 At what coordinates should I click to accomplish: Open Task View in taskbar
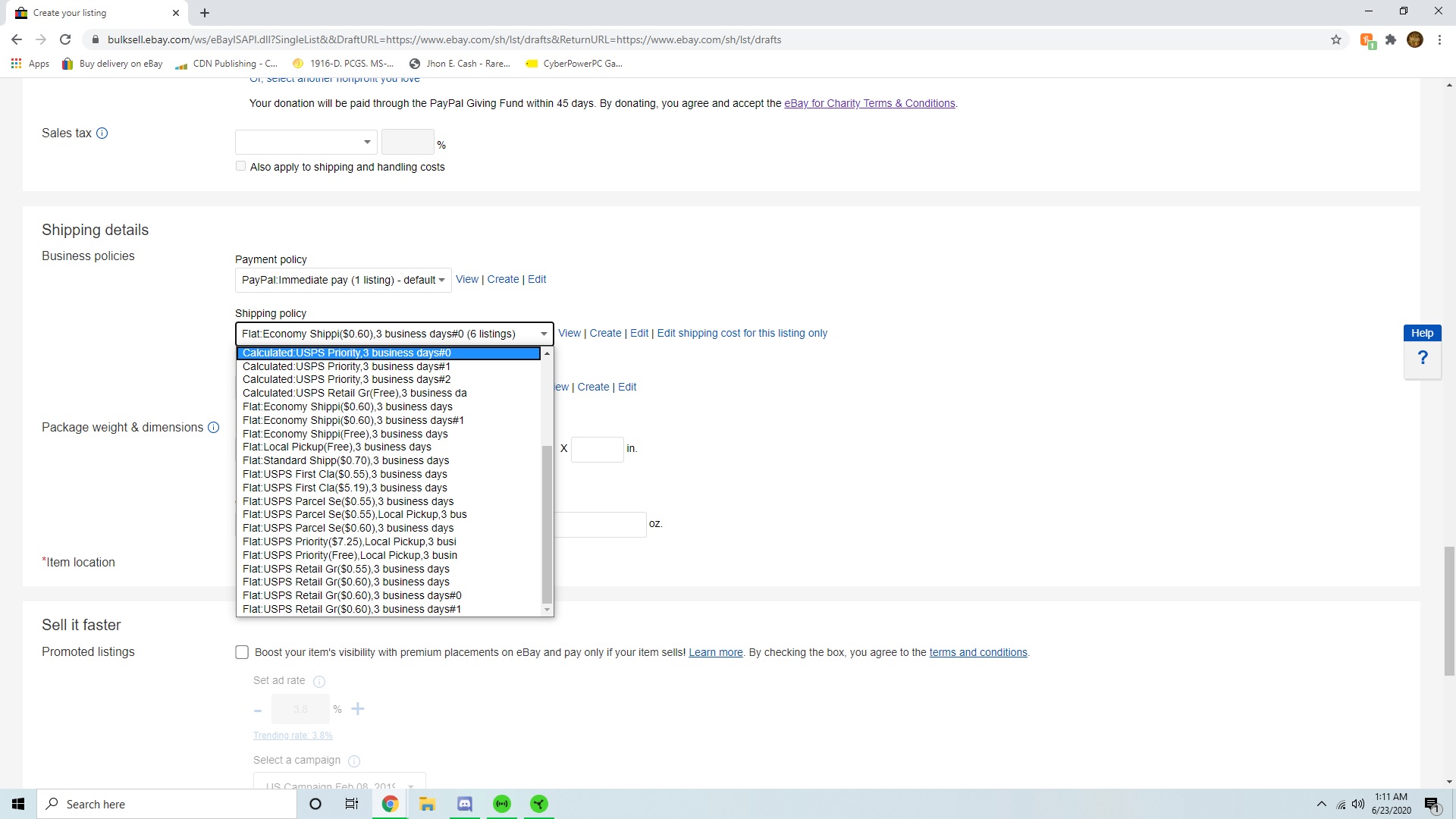(352, 804)
